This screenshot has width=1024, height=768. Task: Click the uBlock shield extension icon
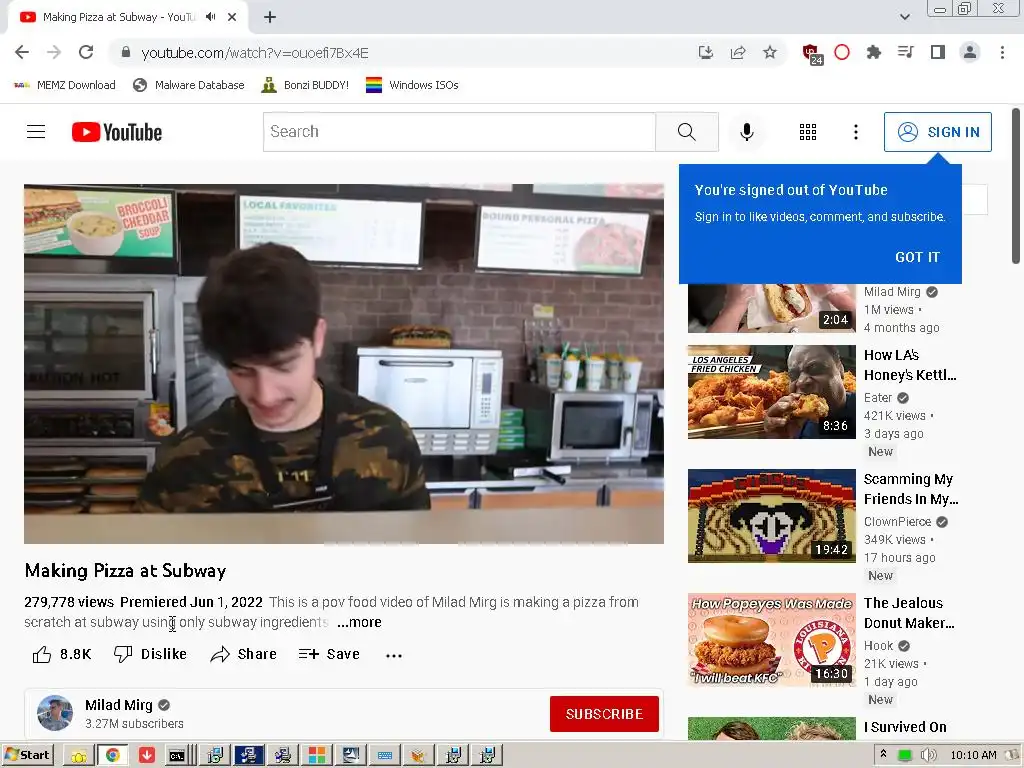[x=812, y=54]
